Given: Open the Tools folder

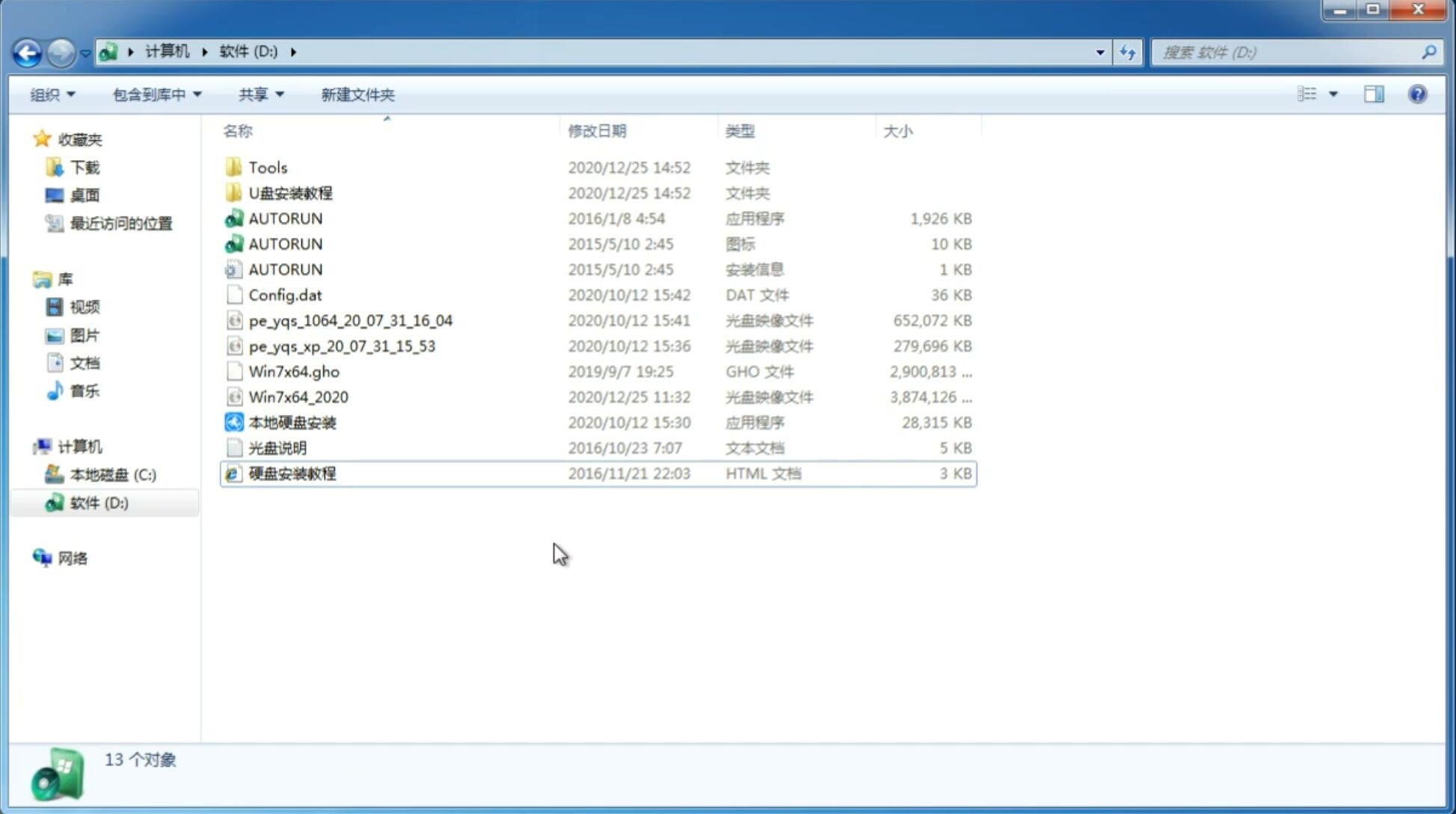Looking at the screenshot, I should (x=267, y=167).
